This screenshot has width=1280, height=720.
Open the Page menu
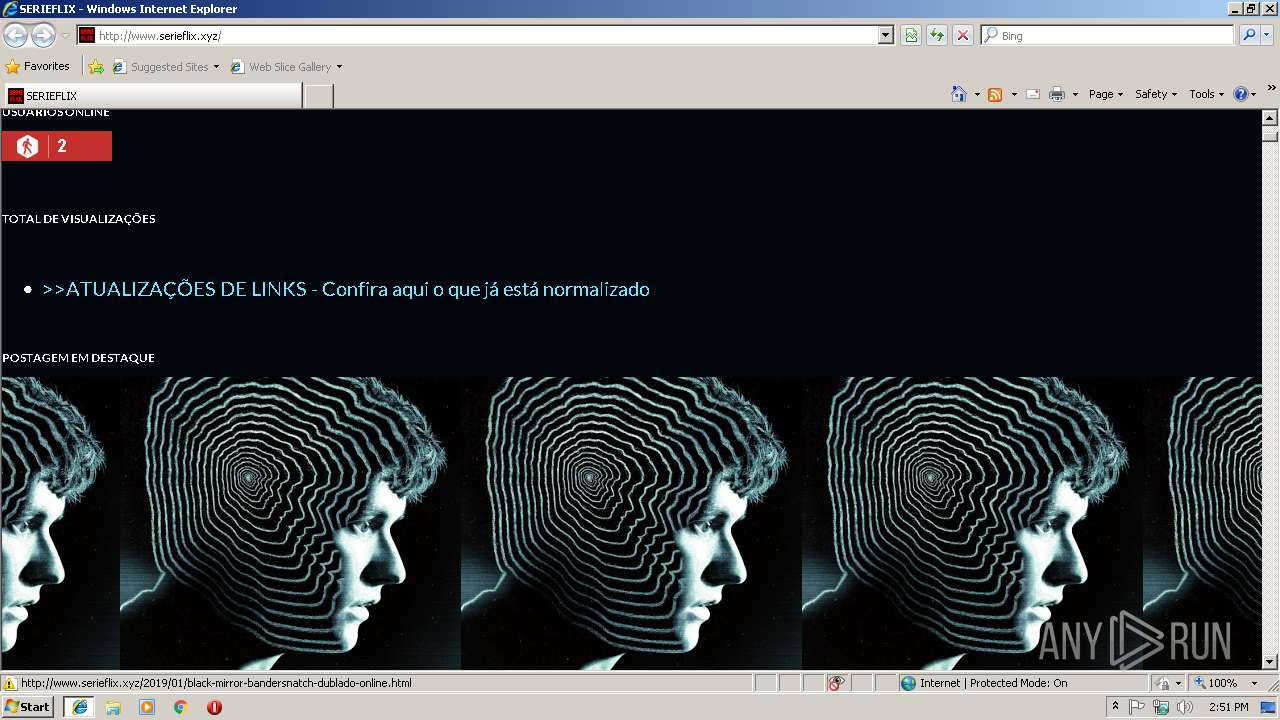point(1106,94)
